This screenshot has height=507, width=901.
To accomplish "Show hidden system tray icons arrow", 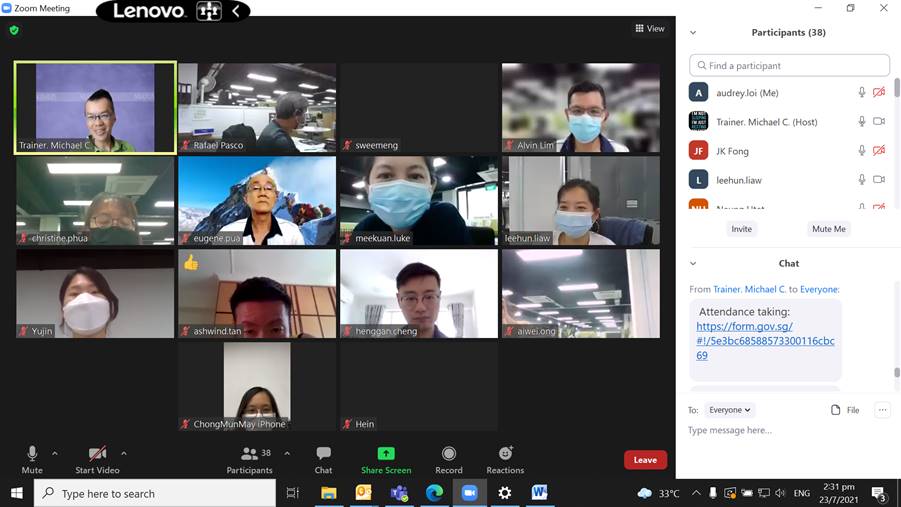I will (696, 493).
